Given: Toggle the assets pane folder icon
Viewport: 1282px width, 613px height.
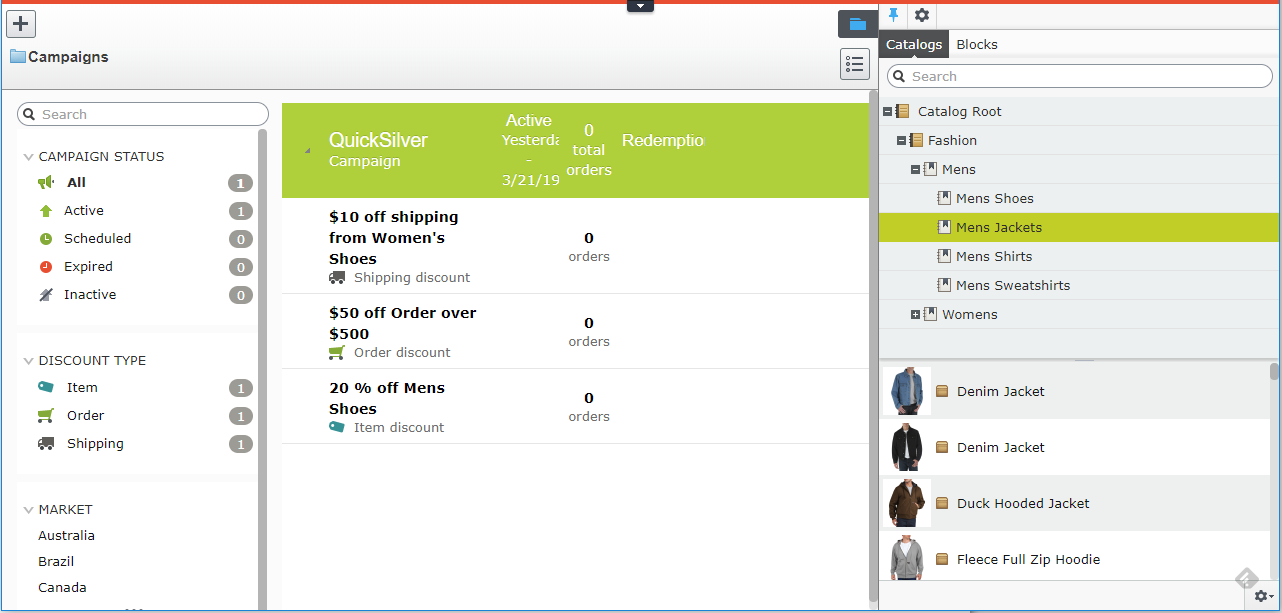Looking at the screenshot, I should [856, 24].
